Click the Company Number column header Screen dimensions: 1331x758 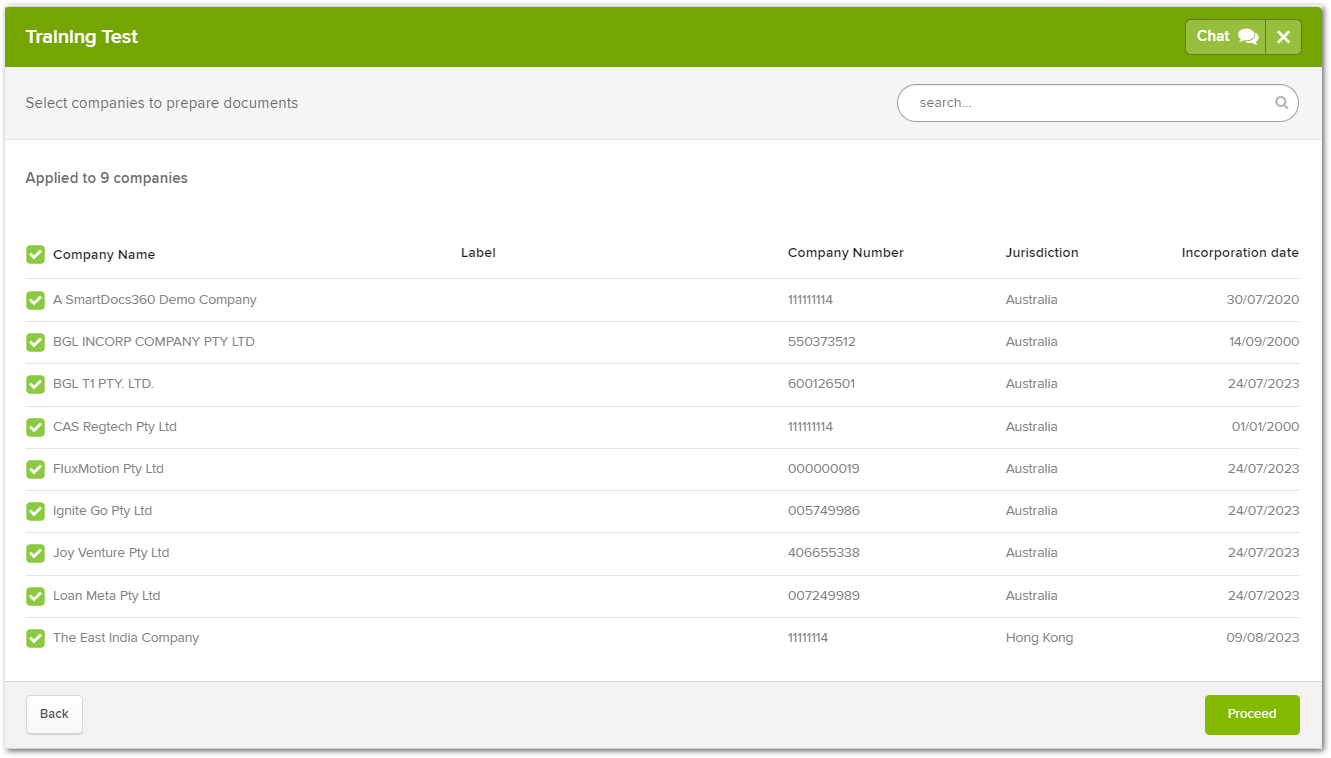tap(846, 253)
